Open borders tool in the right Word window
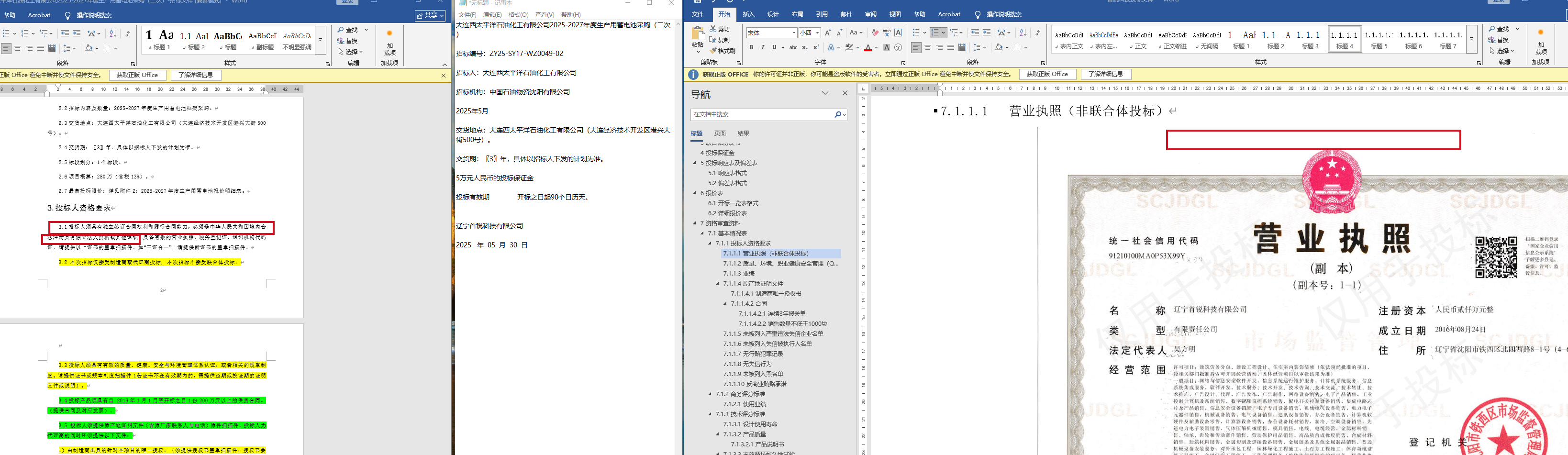Viewport: 1568px width, 455px height. click(x=1017, y=47)
